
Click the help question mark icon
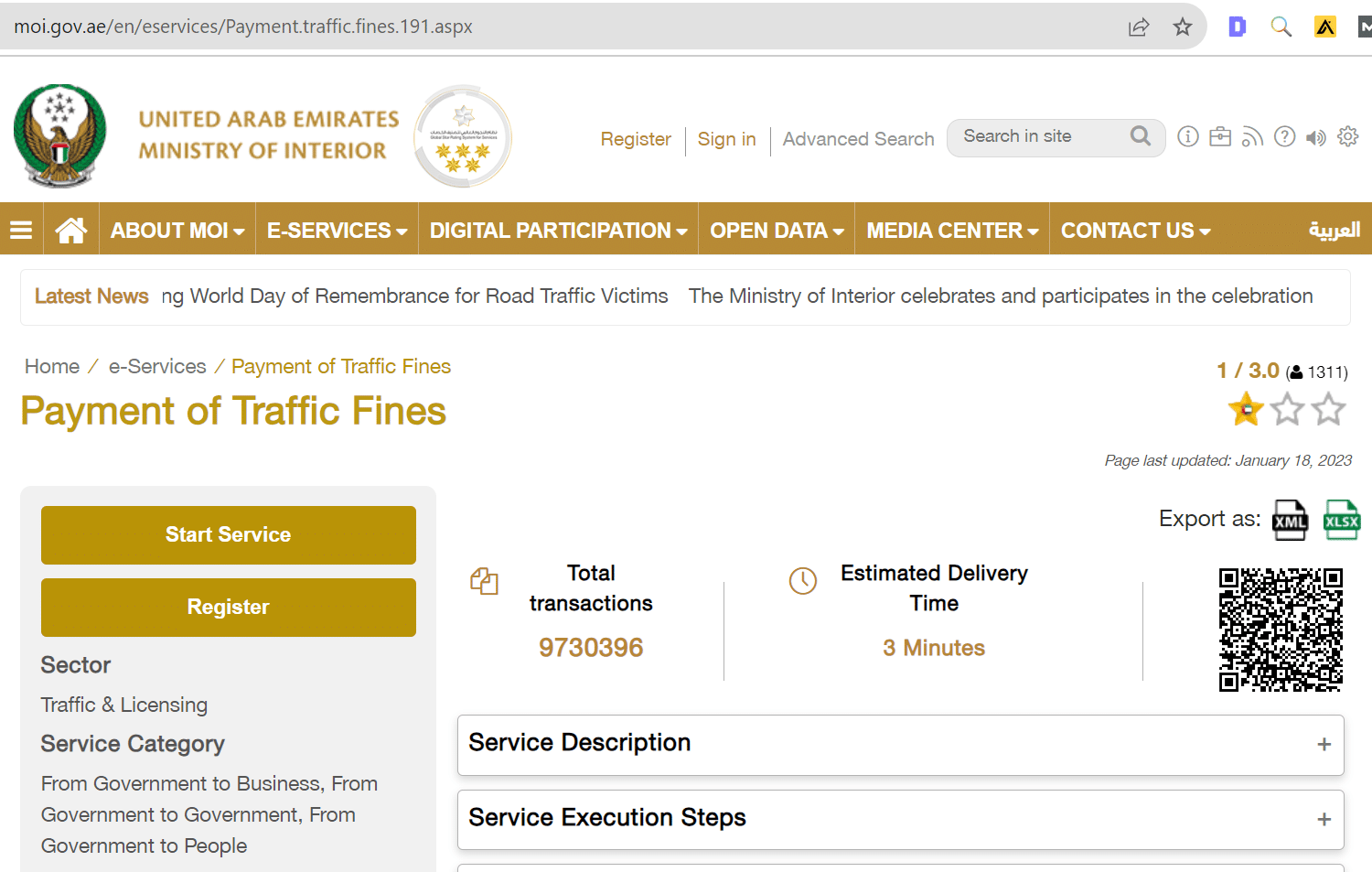(x=1284, y=137)
